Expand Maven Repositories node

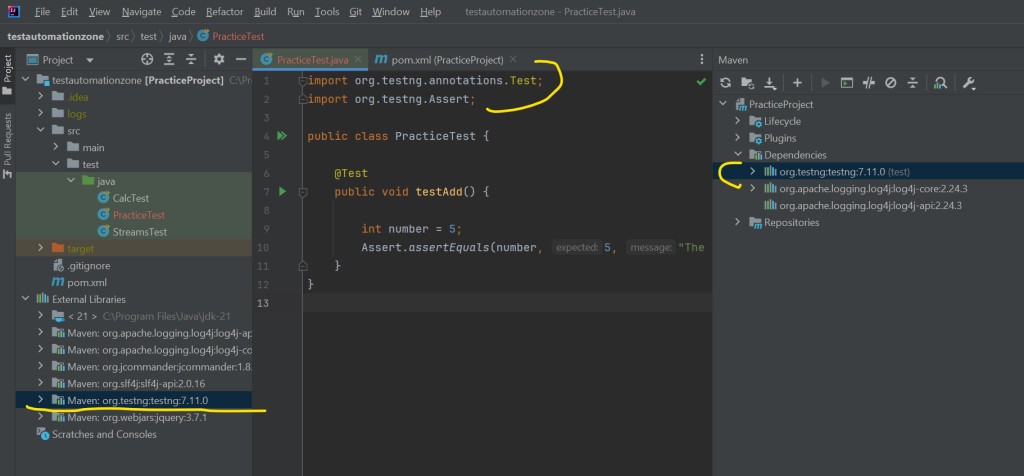tap(737, 222)
